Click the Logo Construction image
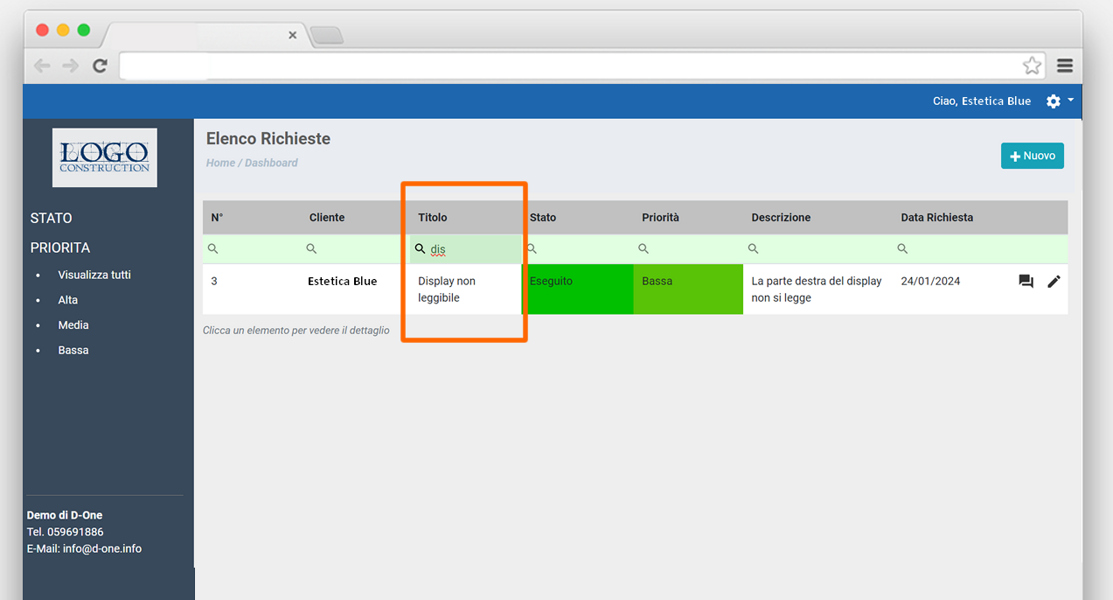The width and height of the screenshot is (1113, 600). pyautogui.click(x=105, y=157)
